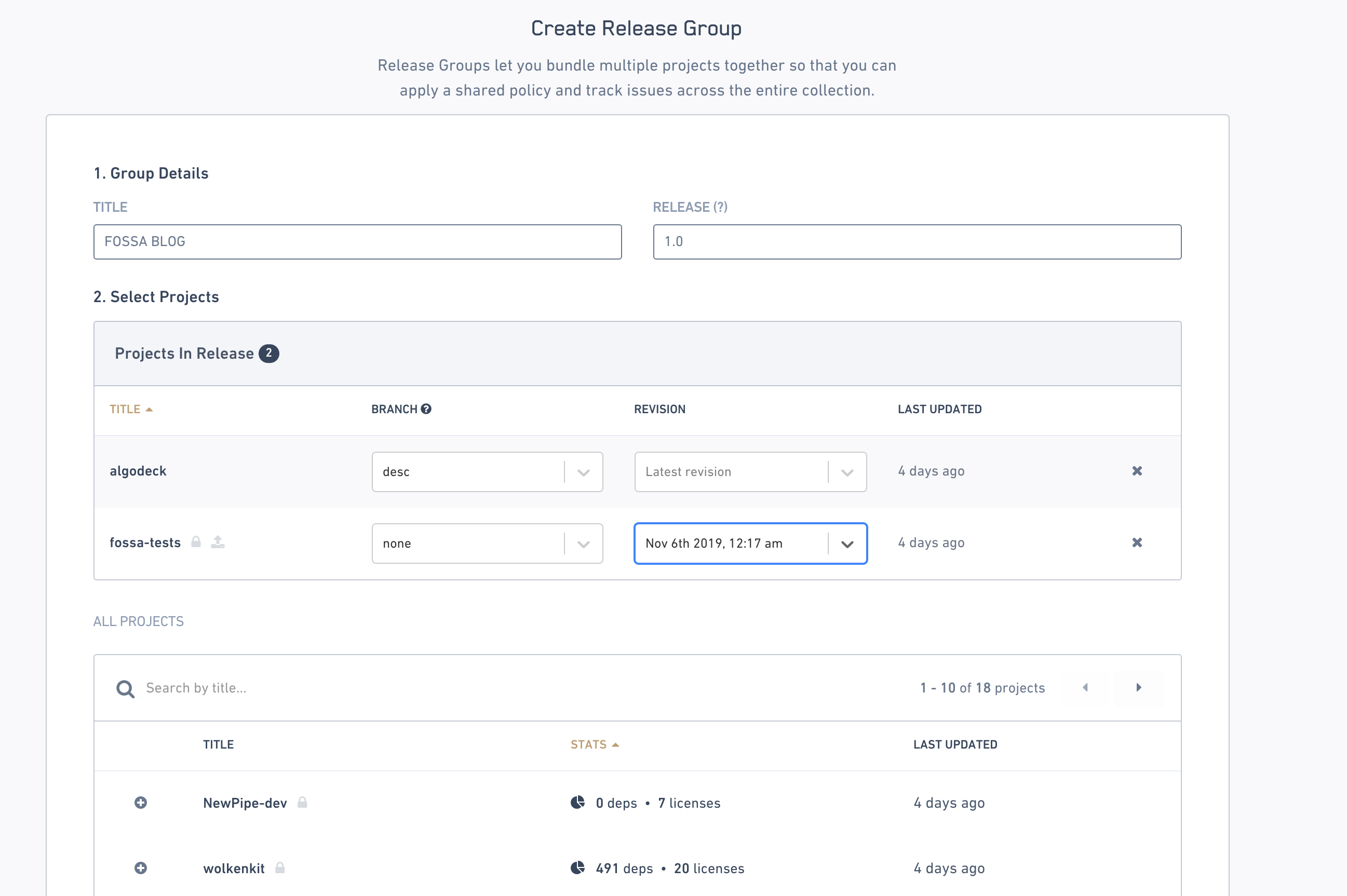Click the Release version input field
1347x896 pixels.
coord(917,242)
